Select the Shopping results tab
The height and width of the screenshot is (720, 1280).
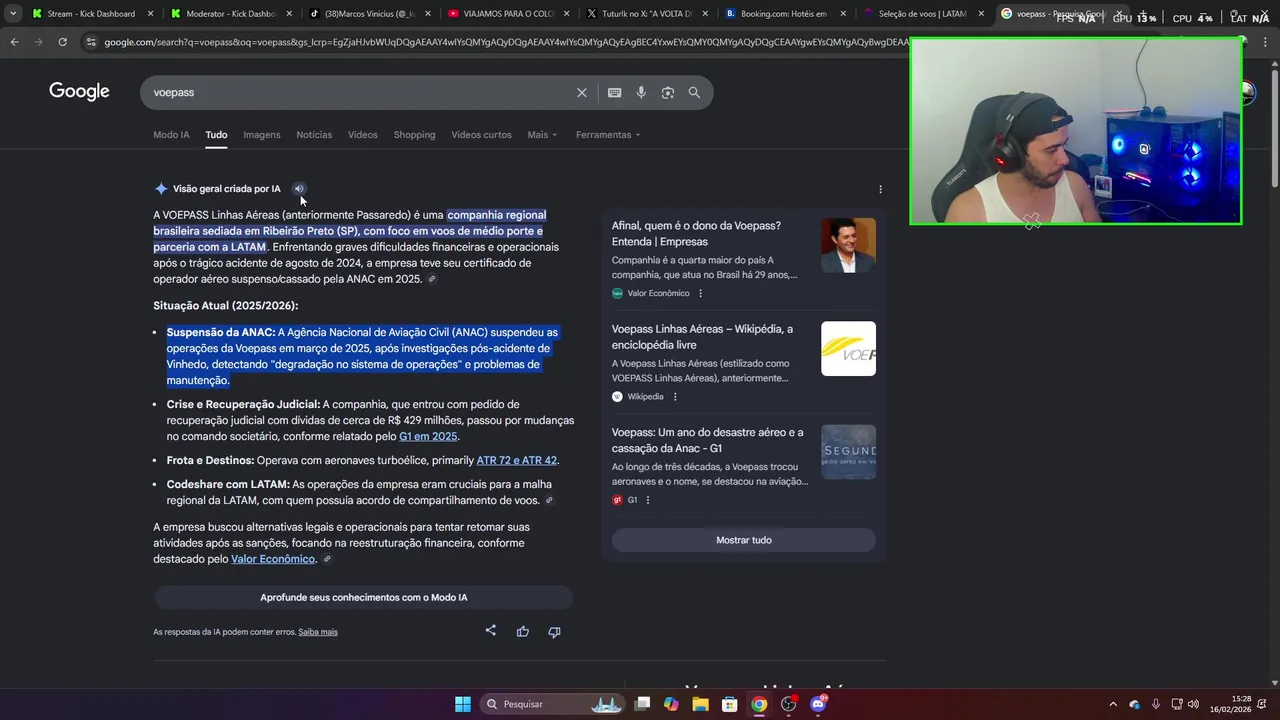click(414, 135)
